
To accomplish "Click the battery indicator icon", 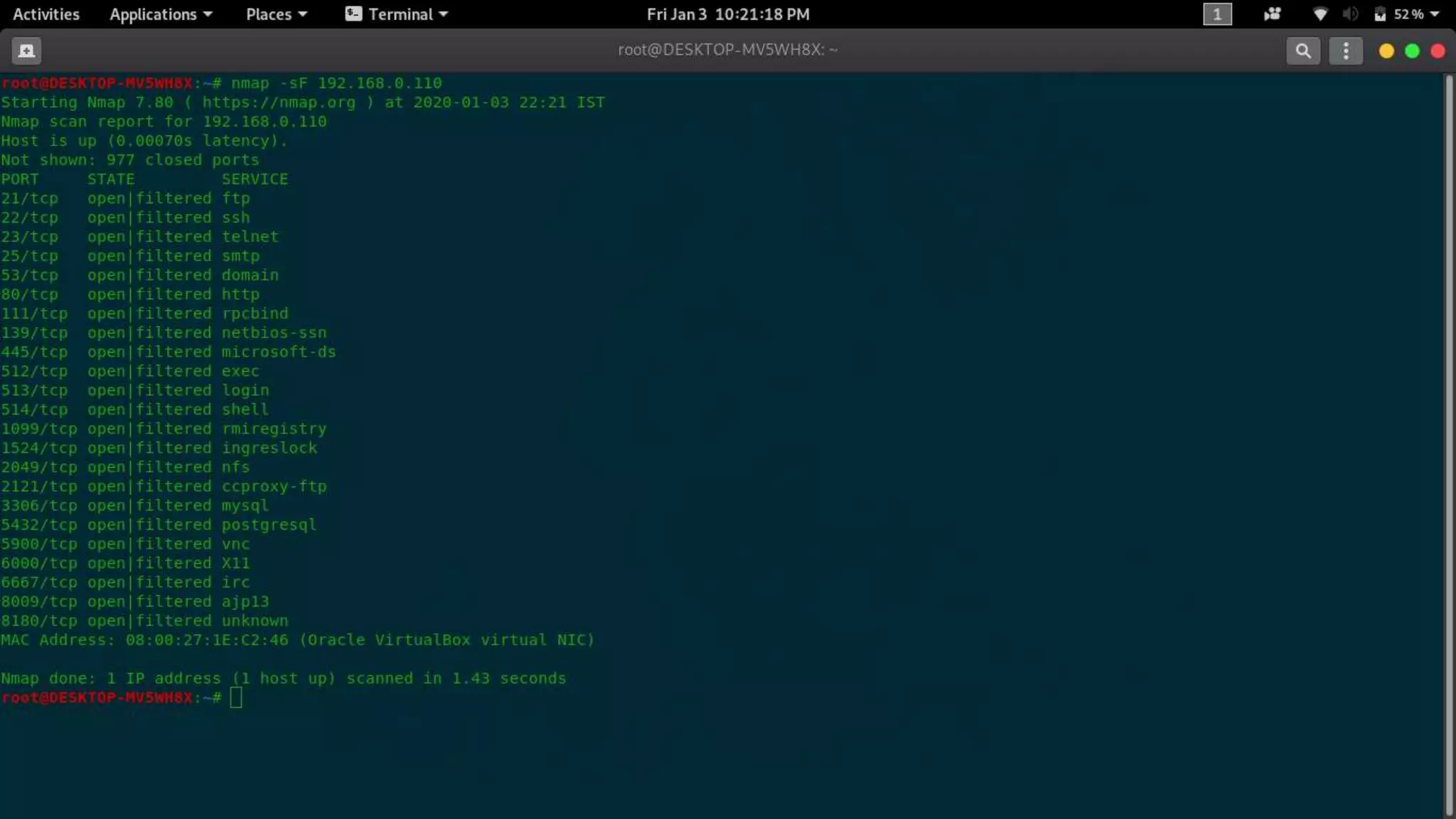I will click(1380, 14).
